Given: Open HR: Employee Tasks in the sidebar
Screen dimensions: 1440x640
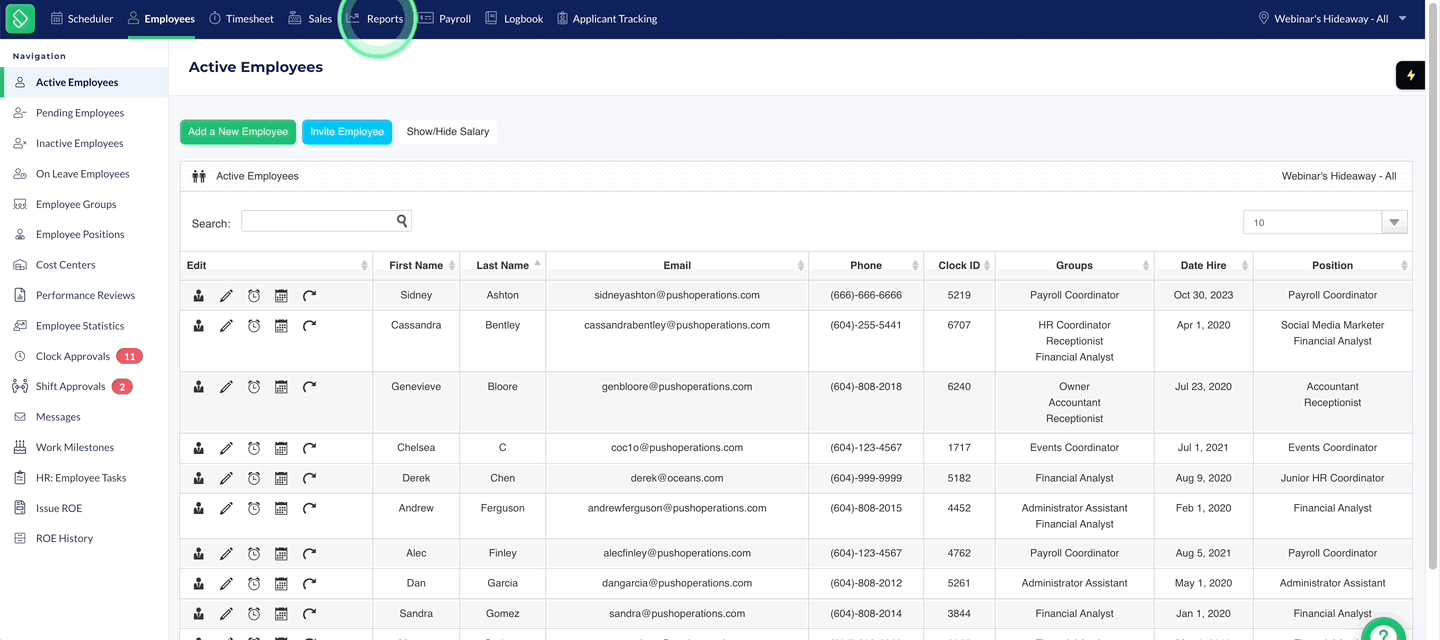Looking at the screenshot, I should (81, 478).
